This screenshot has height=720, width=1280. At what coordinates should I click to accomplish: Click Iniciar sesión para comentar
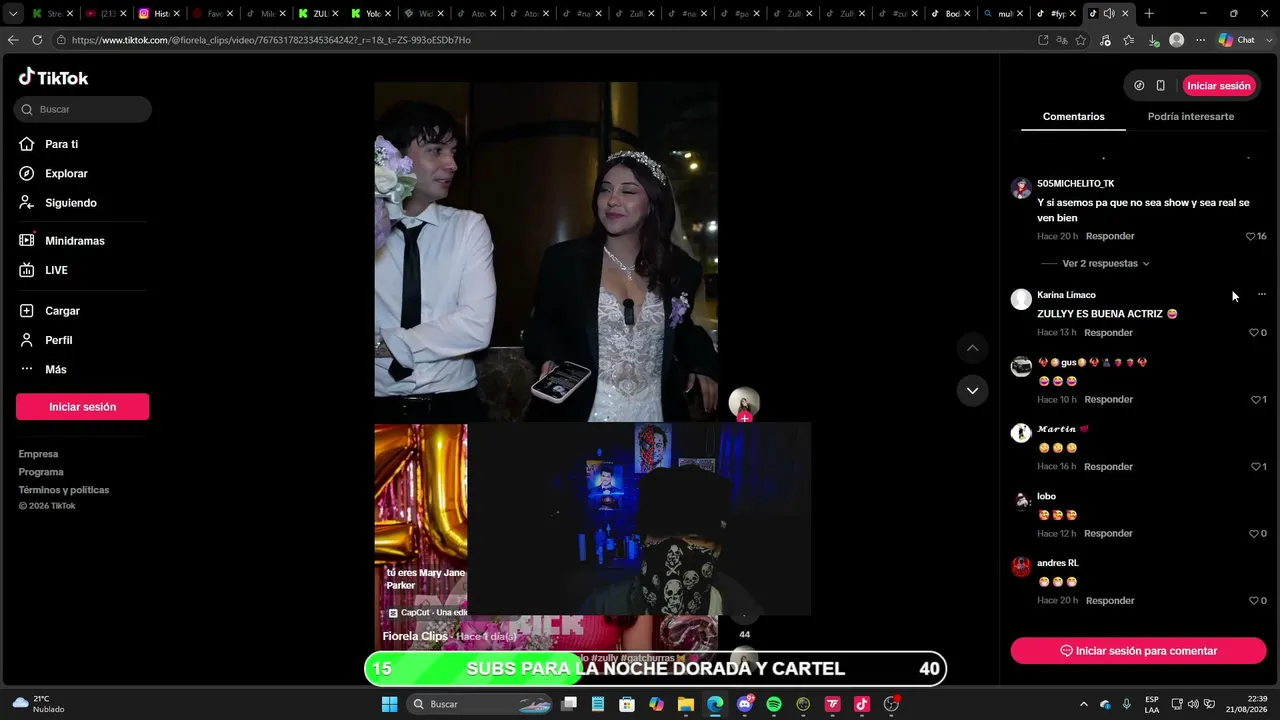(x=1138, y=651)
